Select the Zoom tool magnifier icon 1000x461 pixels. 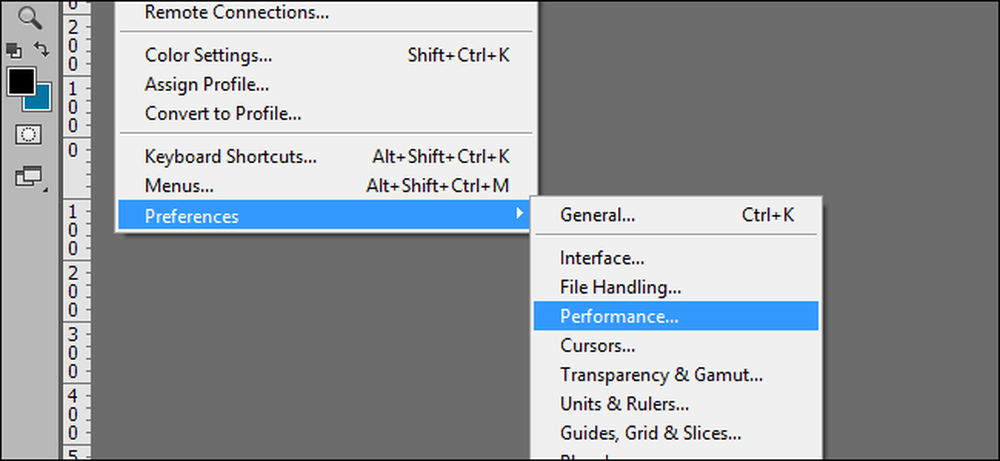pyautogui.click(x=30, y=17)
